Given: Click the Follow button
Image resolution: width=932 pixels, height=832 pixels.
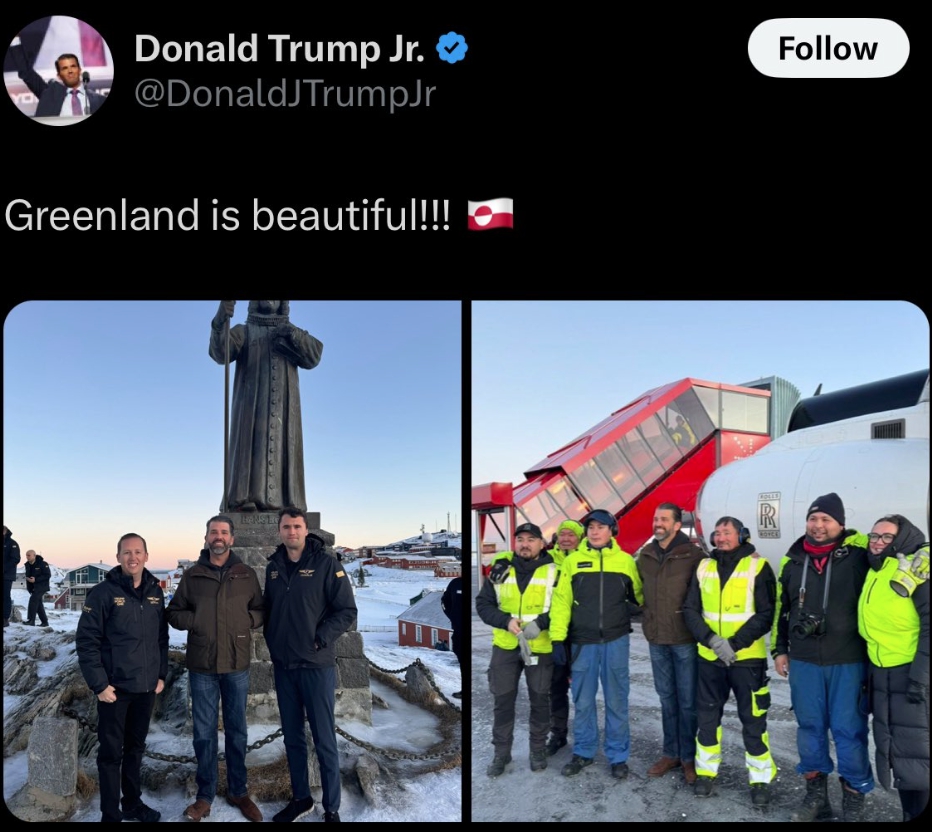Looking at the screenshot, I should [x=828, y=48].
